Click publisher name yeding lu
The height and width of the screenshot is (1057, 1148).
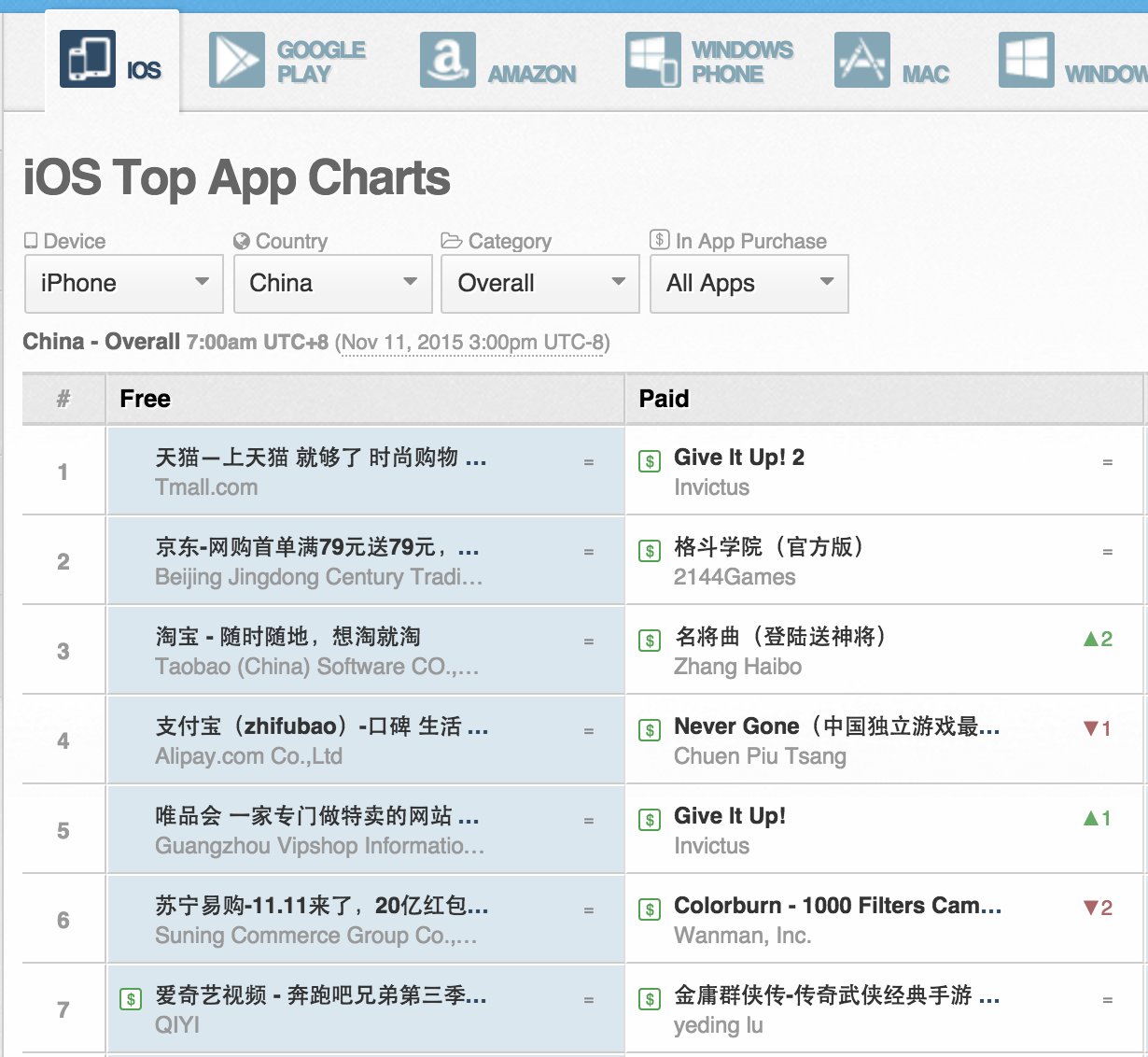pos(719,1025)
